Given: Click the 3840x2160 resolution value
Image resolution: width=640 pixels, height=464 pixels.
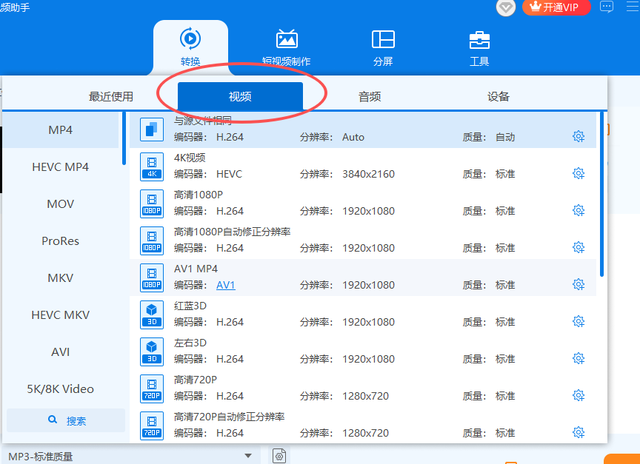Looking at the screenshot, I should click(x=368, y=174).
